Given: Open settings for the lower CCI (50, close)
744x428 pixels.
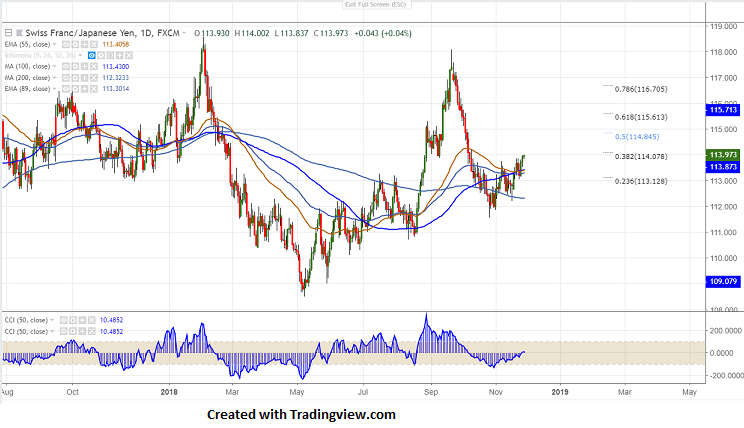Looking at the screenshot, I should (73, 331).
